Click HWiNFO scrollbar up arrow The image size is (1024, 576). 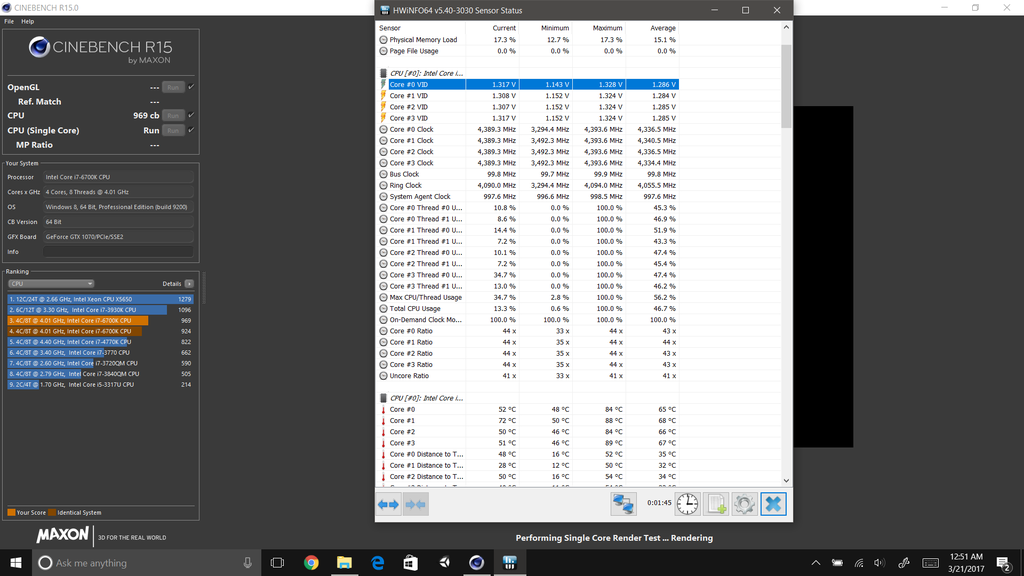pyautogui.click(x=786, y=27)
